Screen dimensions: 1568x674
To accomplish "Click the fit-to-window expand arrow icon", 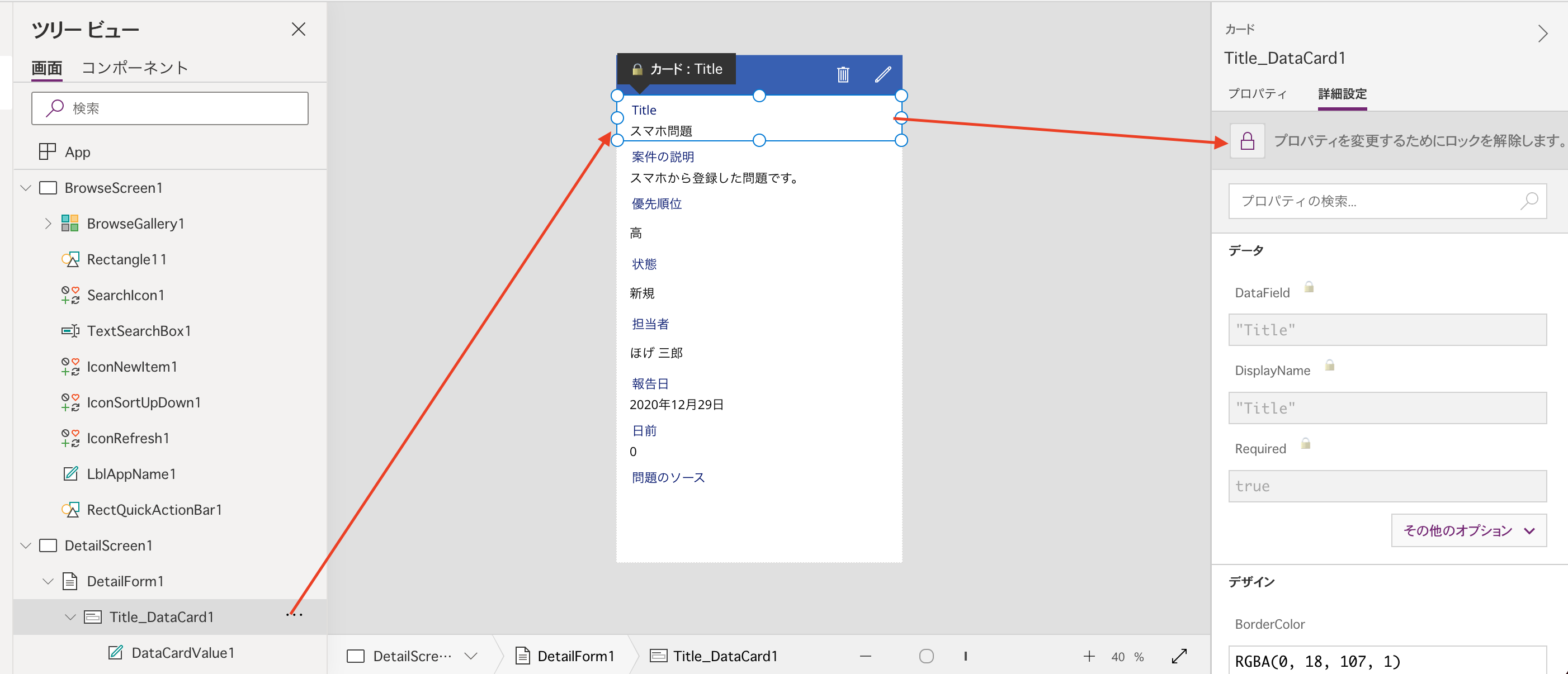I will coord(1179,656).
